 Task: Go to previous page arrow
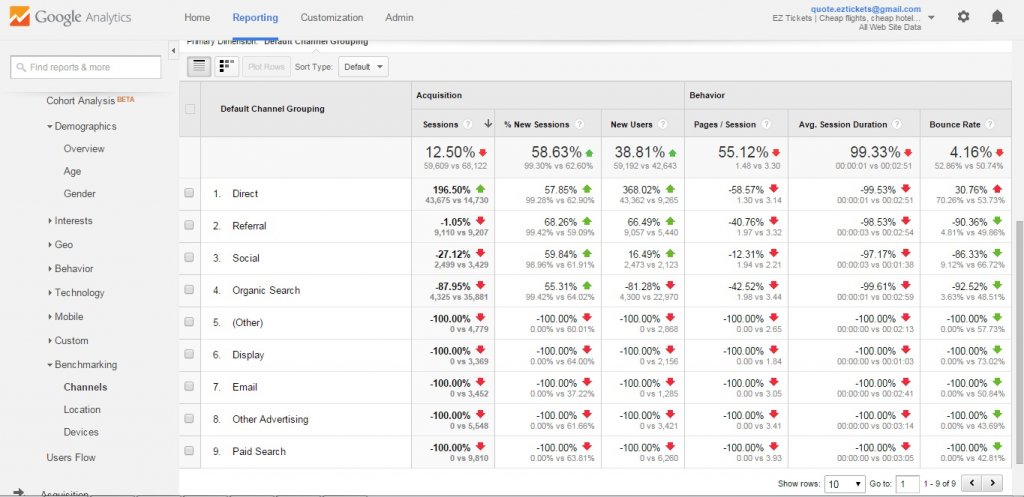(970, 484)
